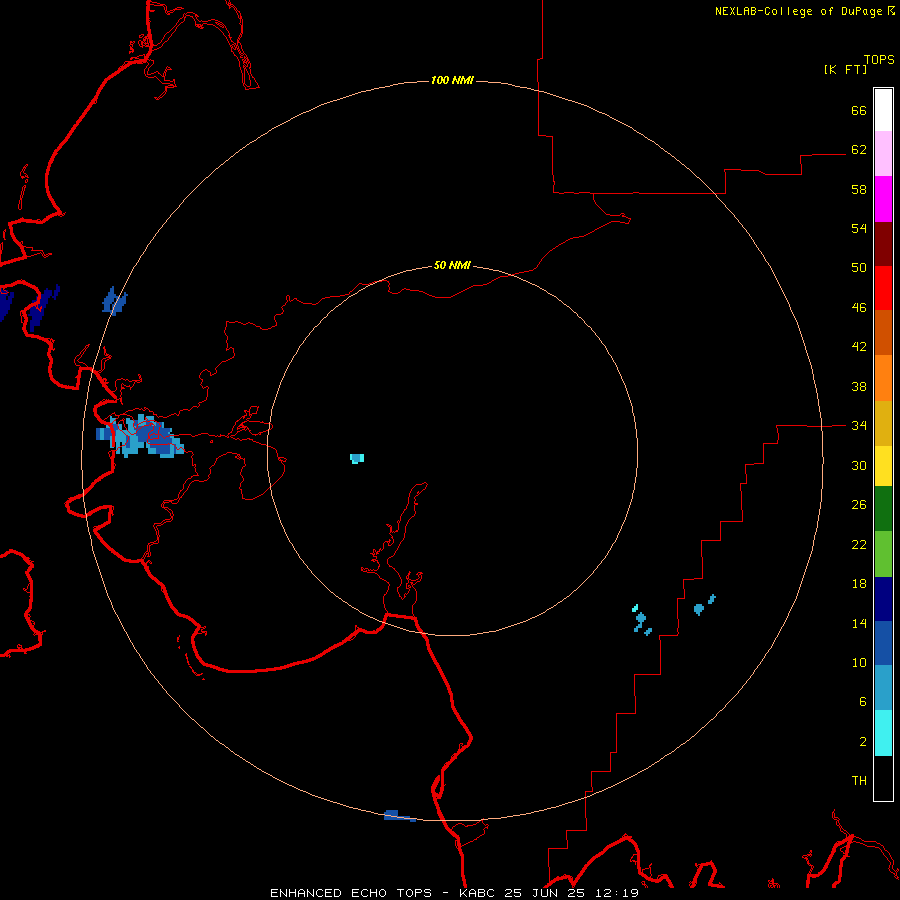
Task: Click the "TOPS" legend heading
Action: tap(879, 59)
